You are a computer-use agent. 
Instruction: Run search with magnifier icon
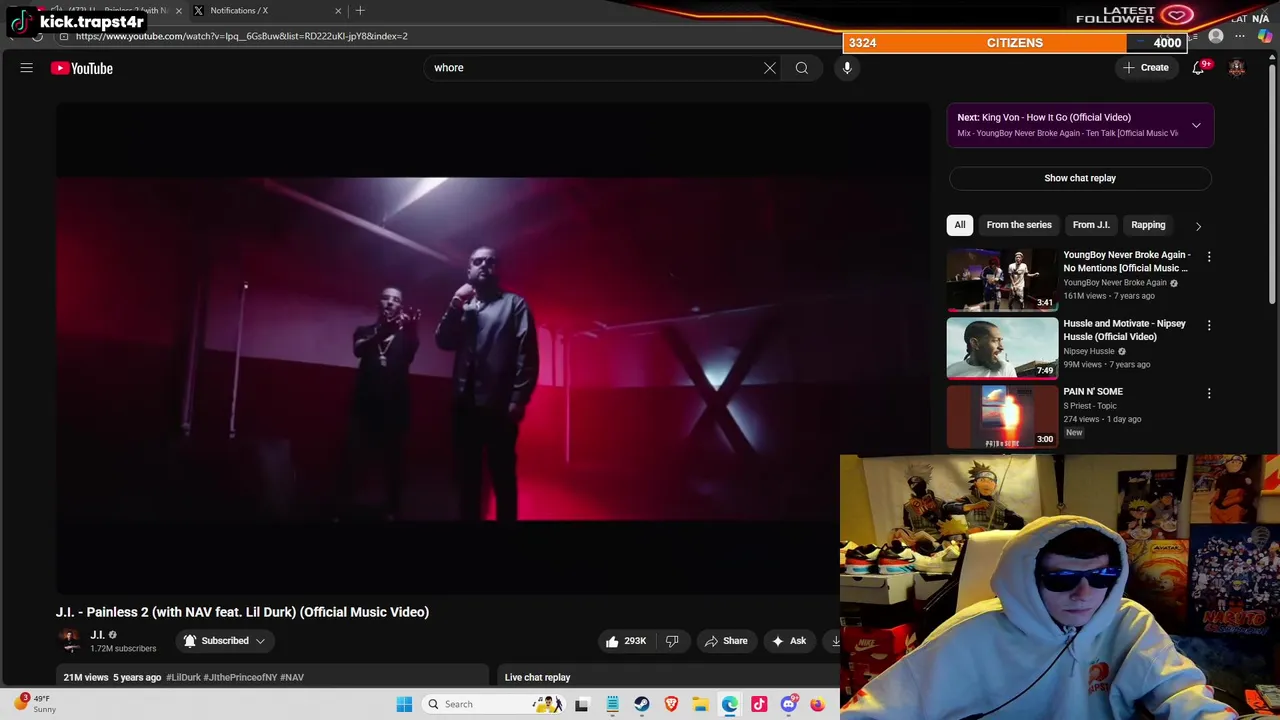pos(802,68)
